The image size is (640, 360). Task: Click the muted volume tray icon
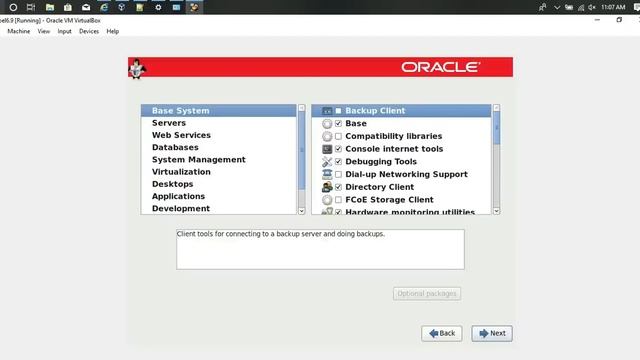pyautogui.click(x=592, y=7)
